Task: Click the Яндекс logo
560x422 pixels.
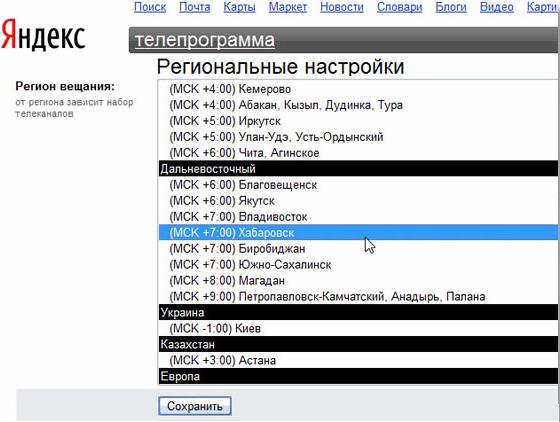Action: point(43,35)
